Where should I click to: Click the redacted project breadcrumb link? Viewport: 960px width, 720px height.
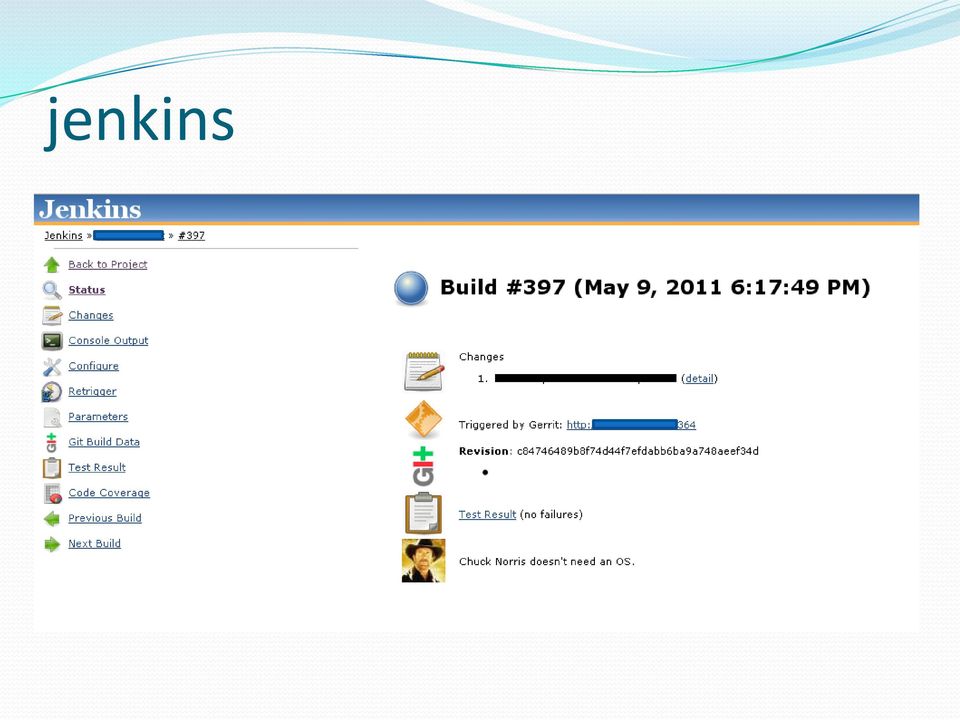pos(129,236)
